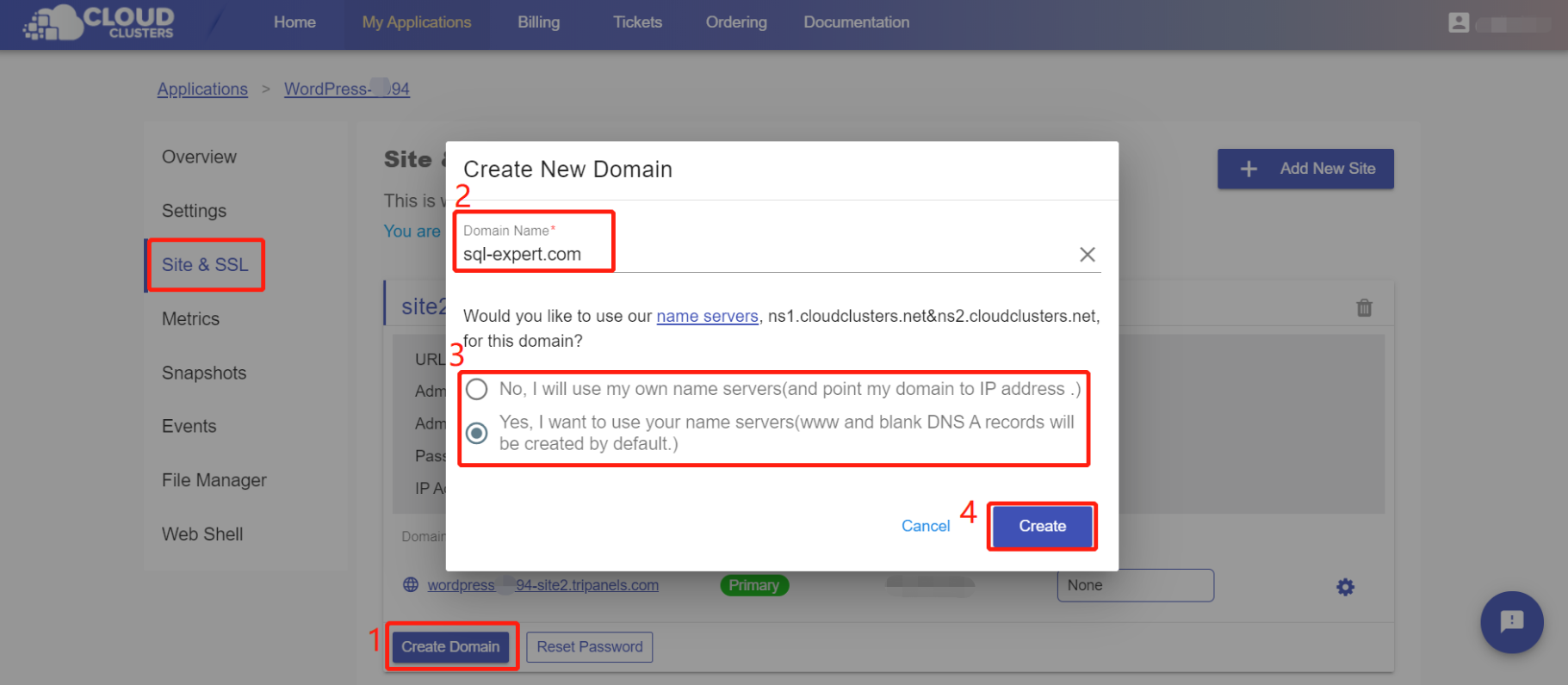Screen dimensions: 1568x685
Task: Select Site & SSL in the sidebar
Action: [205, 265]
